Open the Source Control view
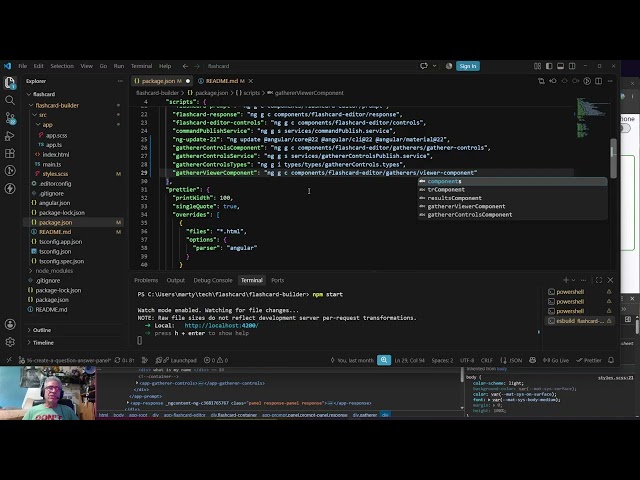Viewport: 640px width, 480px height. [10, 118]
